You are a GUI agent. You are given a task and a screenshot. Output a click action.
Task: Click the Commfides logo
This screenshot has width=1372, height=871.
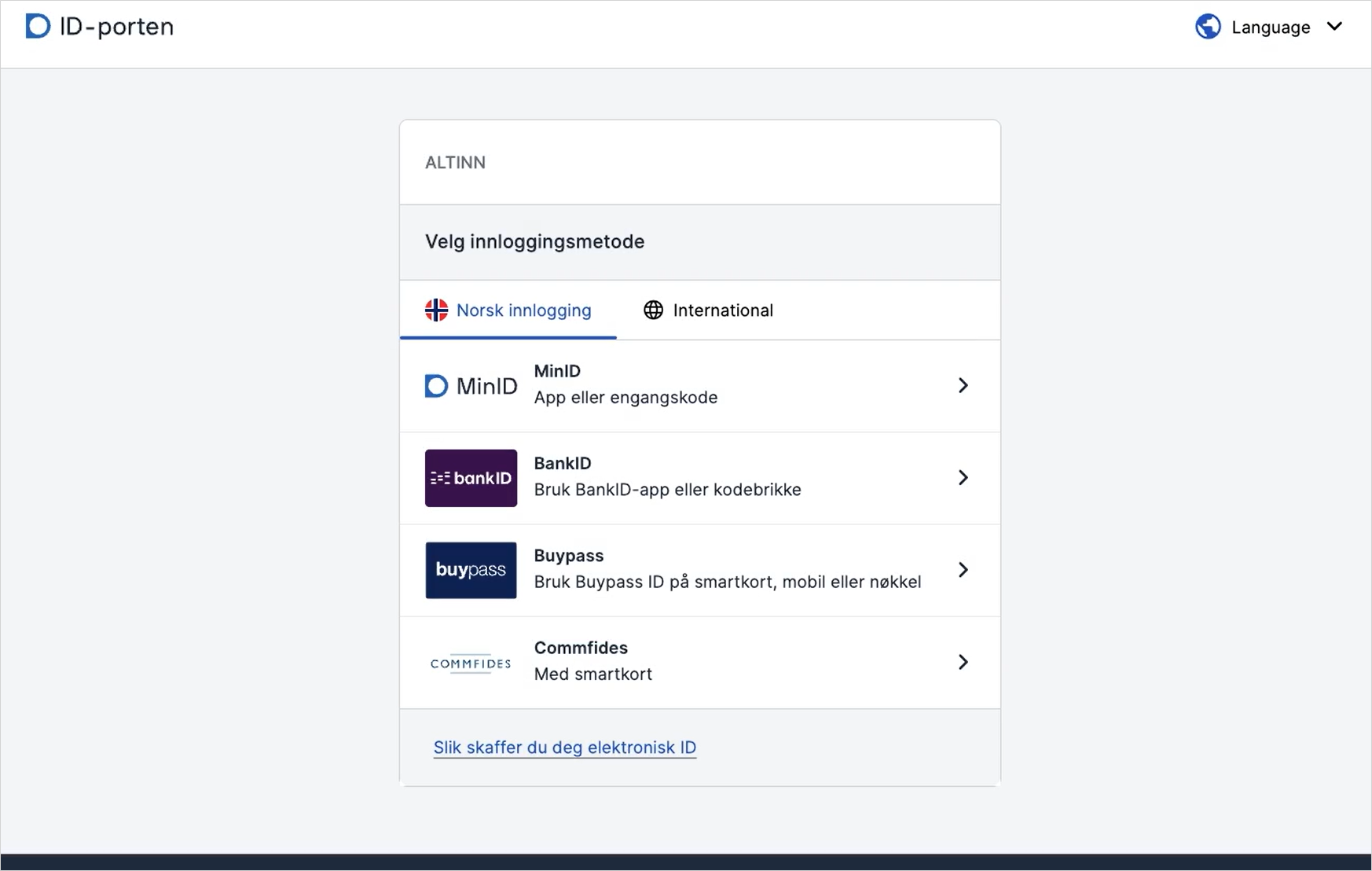pos(471,663)
